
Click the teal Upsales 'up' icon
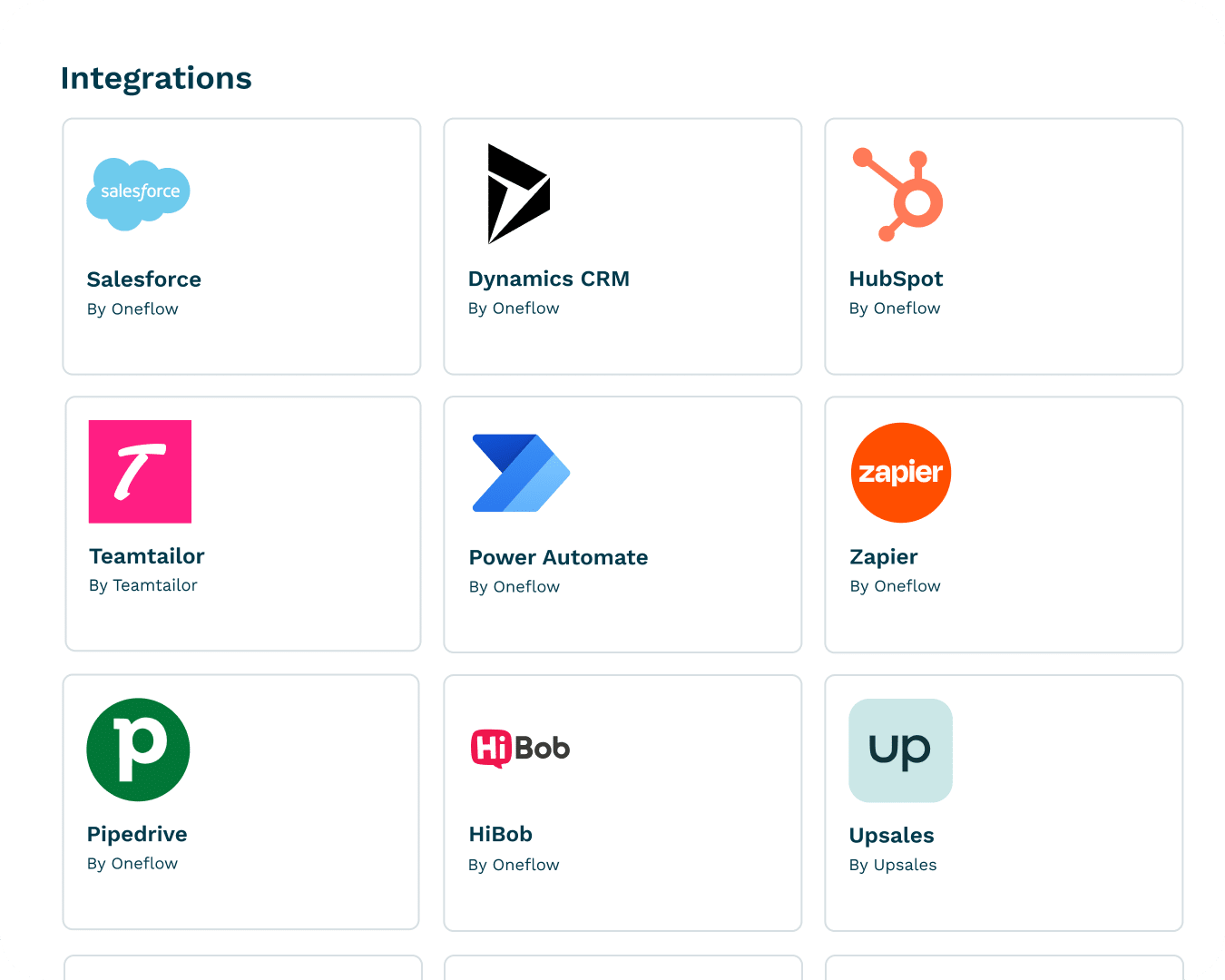(x=900, y=750)
